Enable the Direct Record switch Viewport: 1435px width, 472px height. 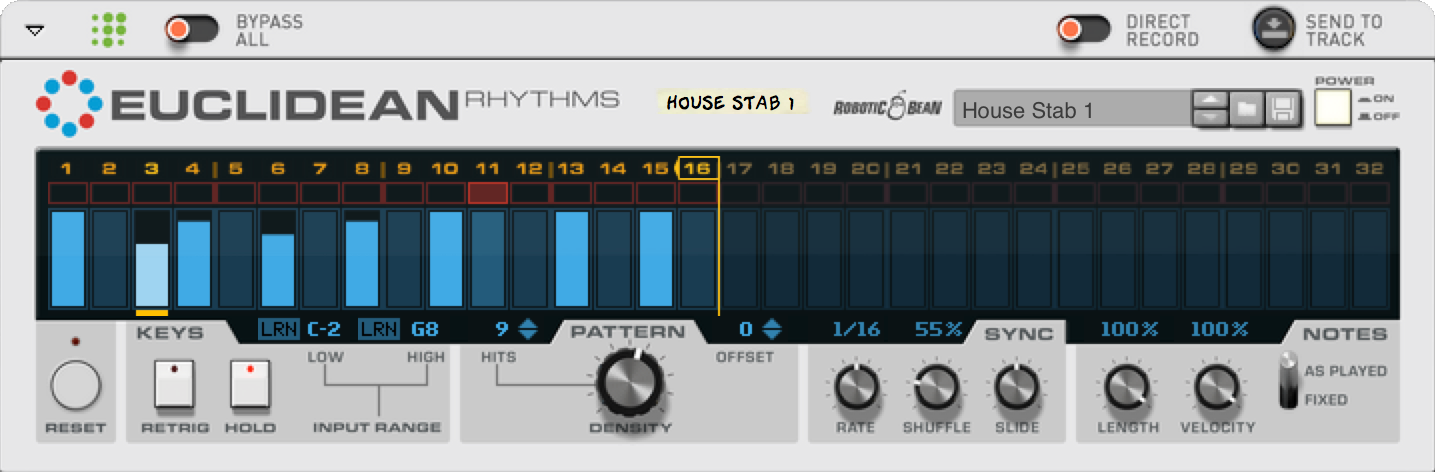[1083, 30]
